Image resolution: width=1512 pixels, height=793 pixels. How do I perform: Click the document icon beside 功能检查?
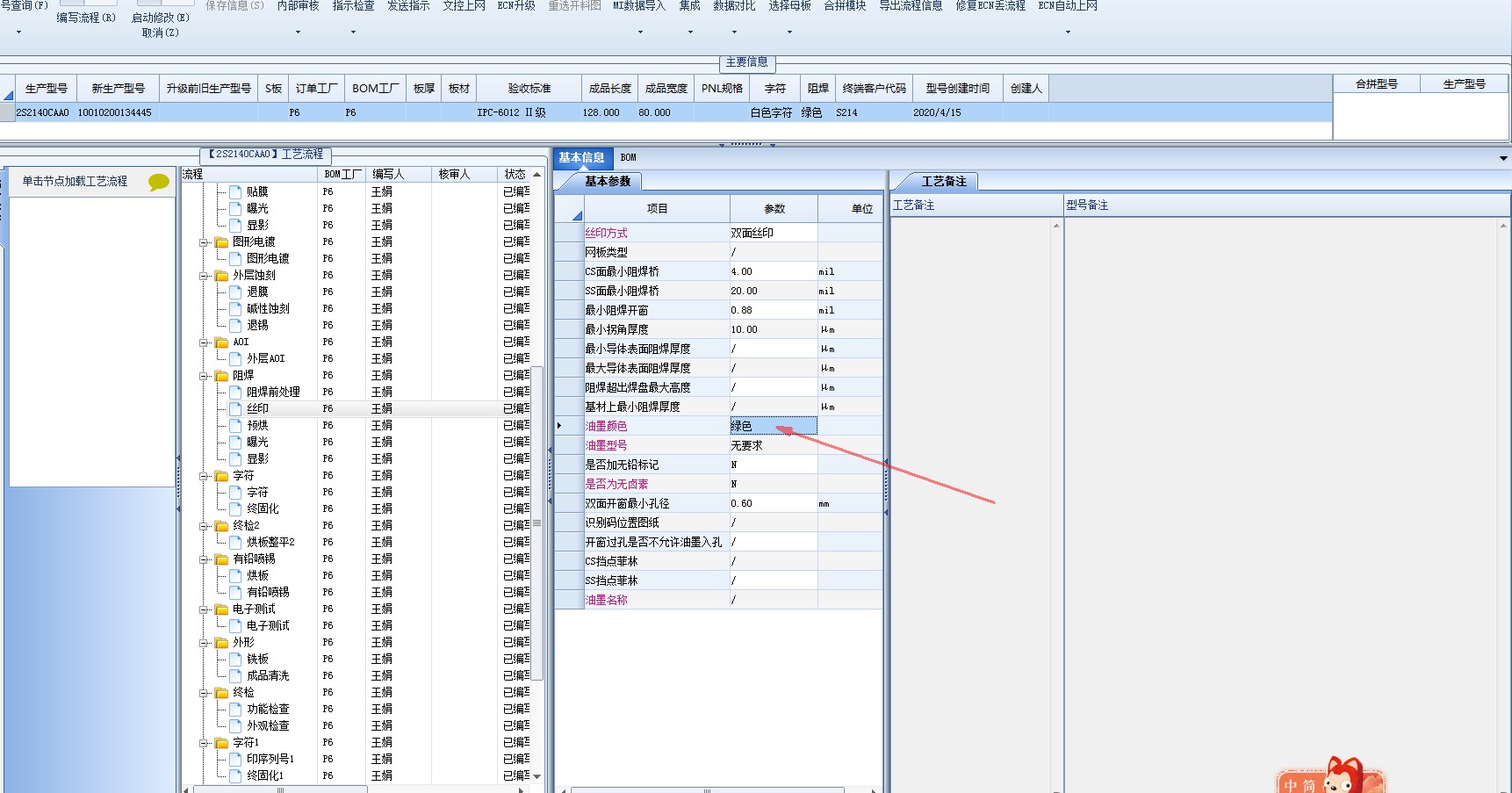[x=235, y=709]
